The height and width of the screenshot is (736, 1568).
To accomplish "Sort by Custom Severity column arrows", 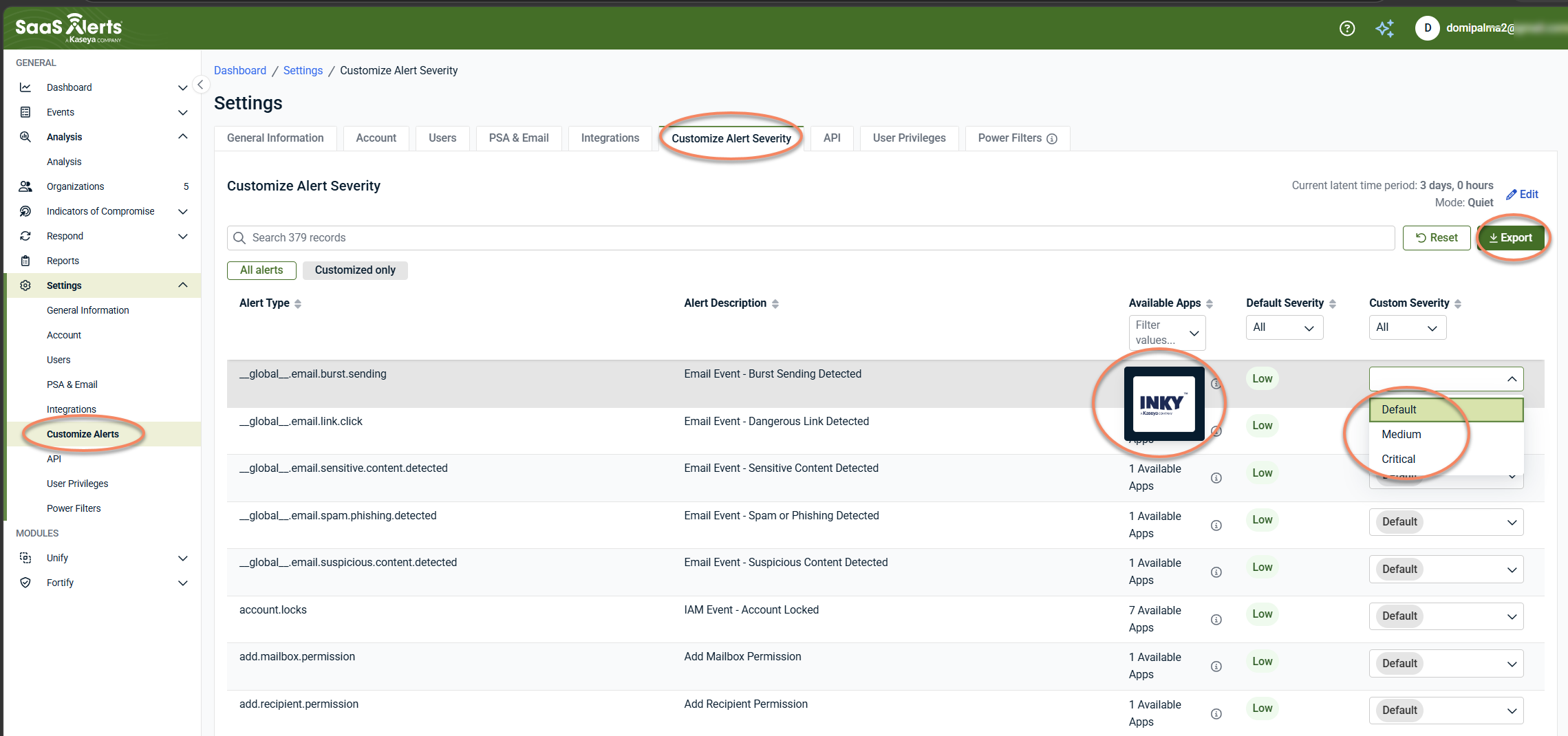I will tap(1458, 303).
